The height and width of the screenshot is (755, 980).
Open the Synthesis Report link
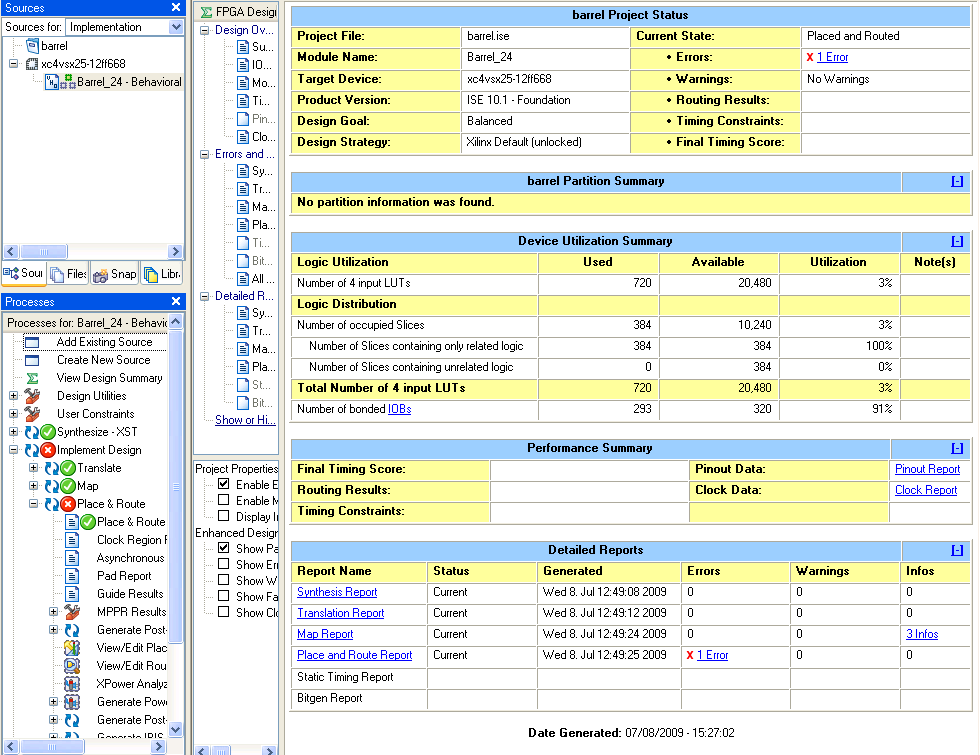click(x=337, y=592)
